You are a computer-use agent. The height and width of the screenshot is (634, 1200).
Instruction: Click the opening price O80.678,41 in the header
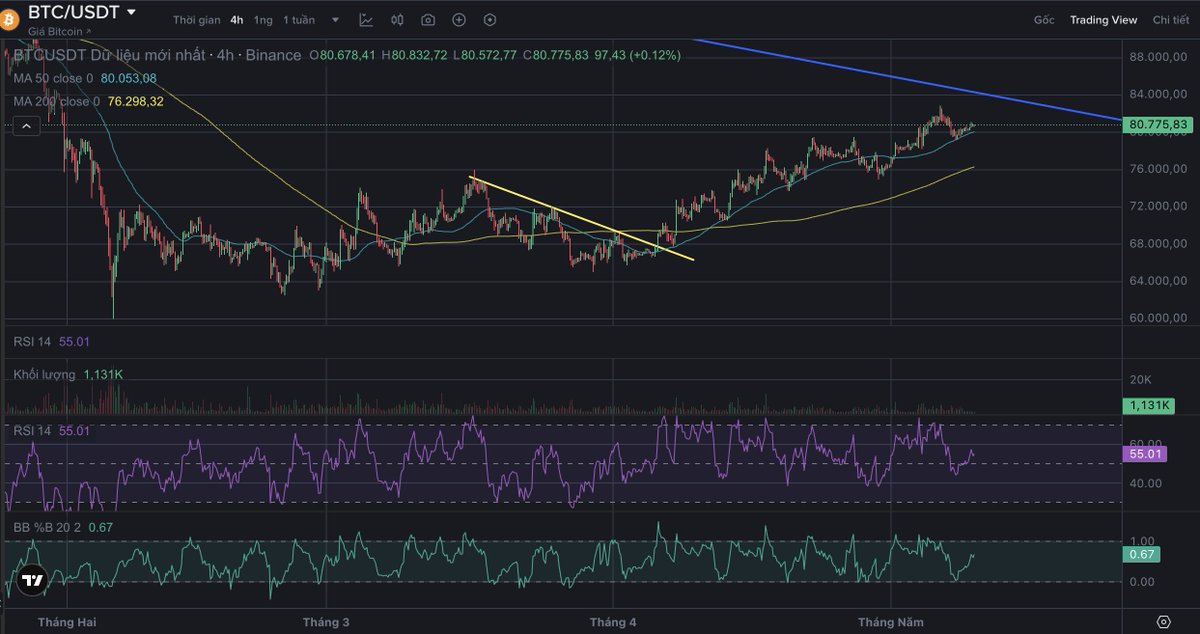point(343,55)
